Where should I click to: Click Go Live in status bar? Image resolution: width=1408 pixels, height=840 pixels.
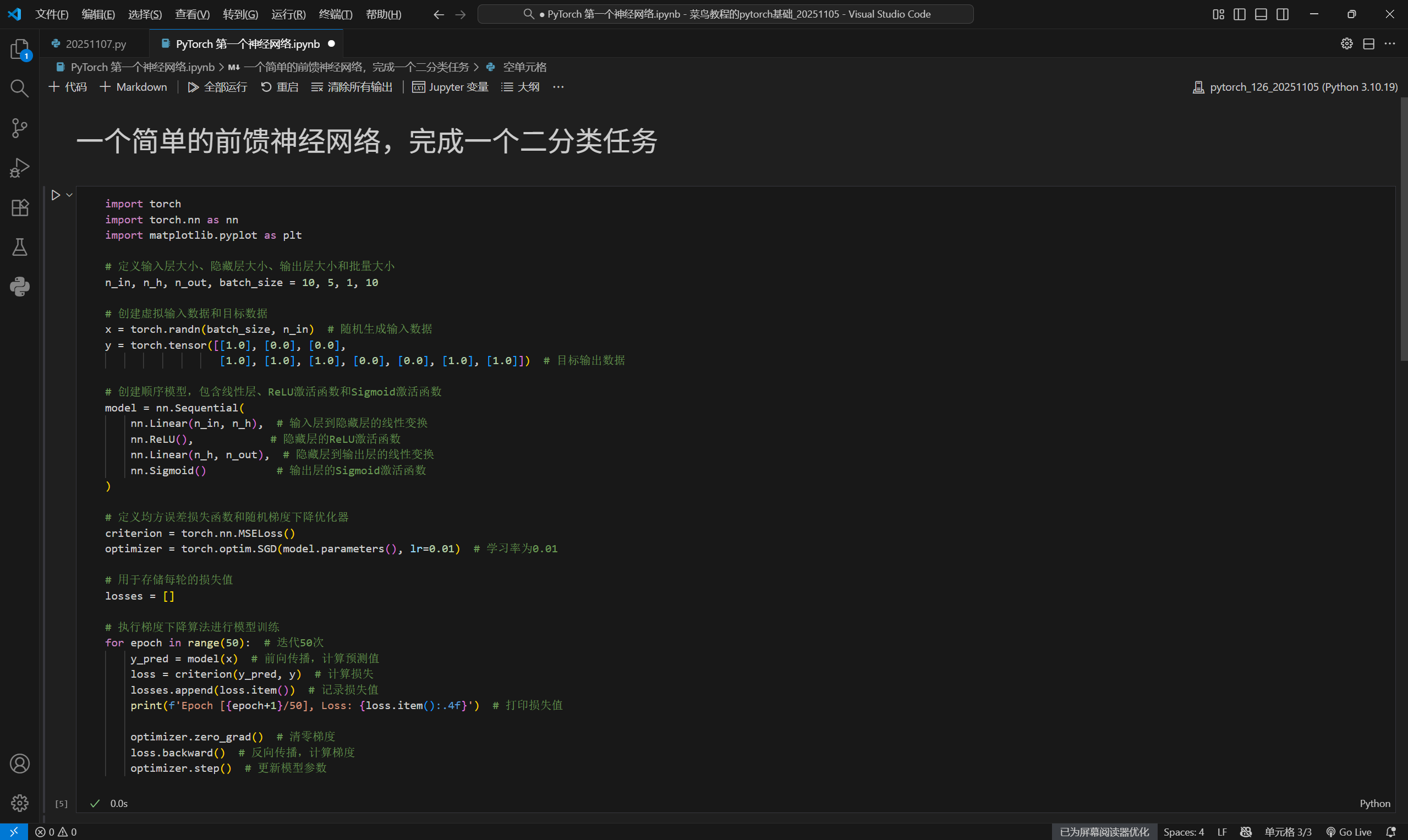pyautogui.click(x=1349, y=832)
